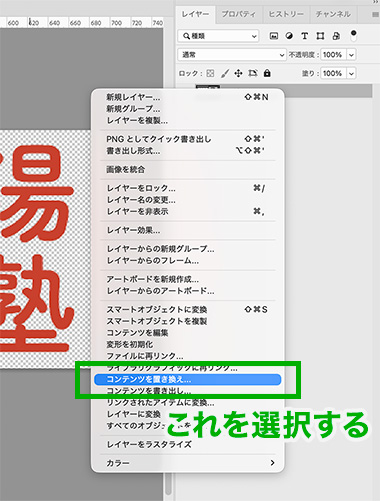Click the shape layer filter icon
The height and width of the screenshot is (501, 380).
pyautogui.click(x=320, y=36)
